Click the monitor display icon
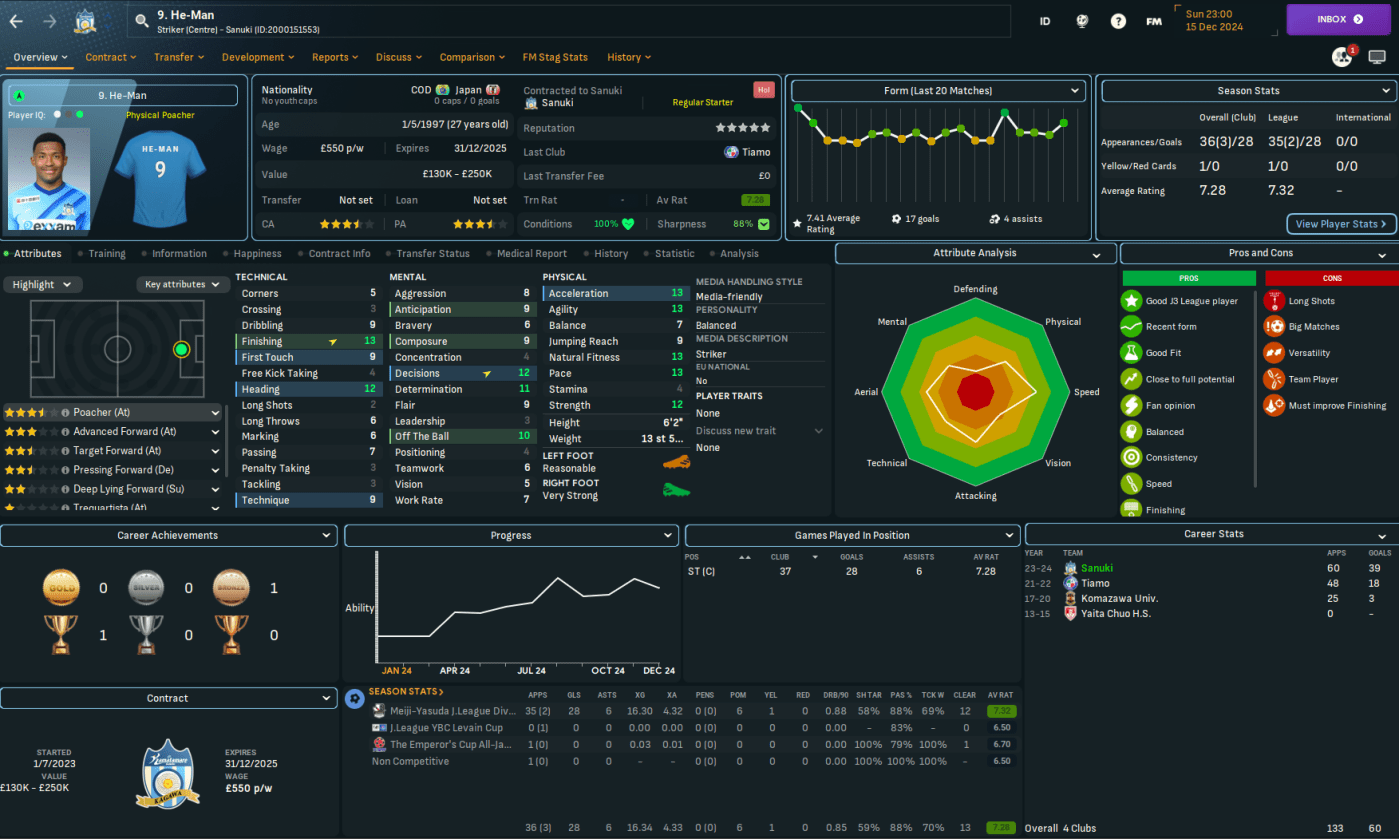This screenshot has width=1399, height=839. pos(1378,57)
